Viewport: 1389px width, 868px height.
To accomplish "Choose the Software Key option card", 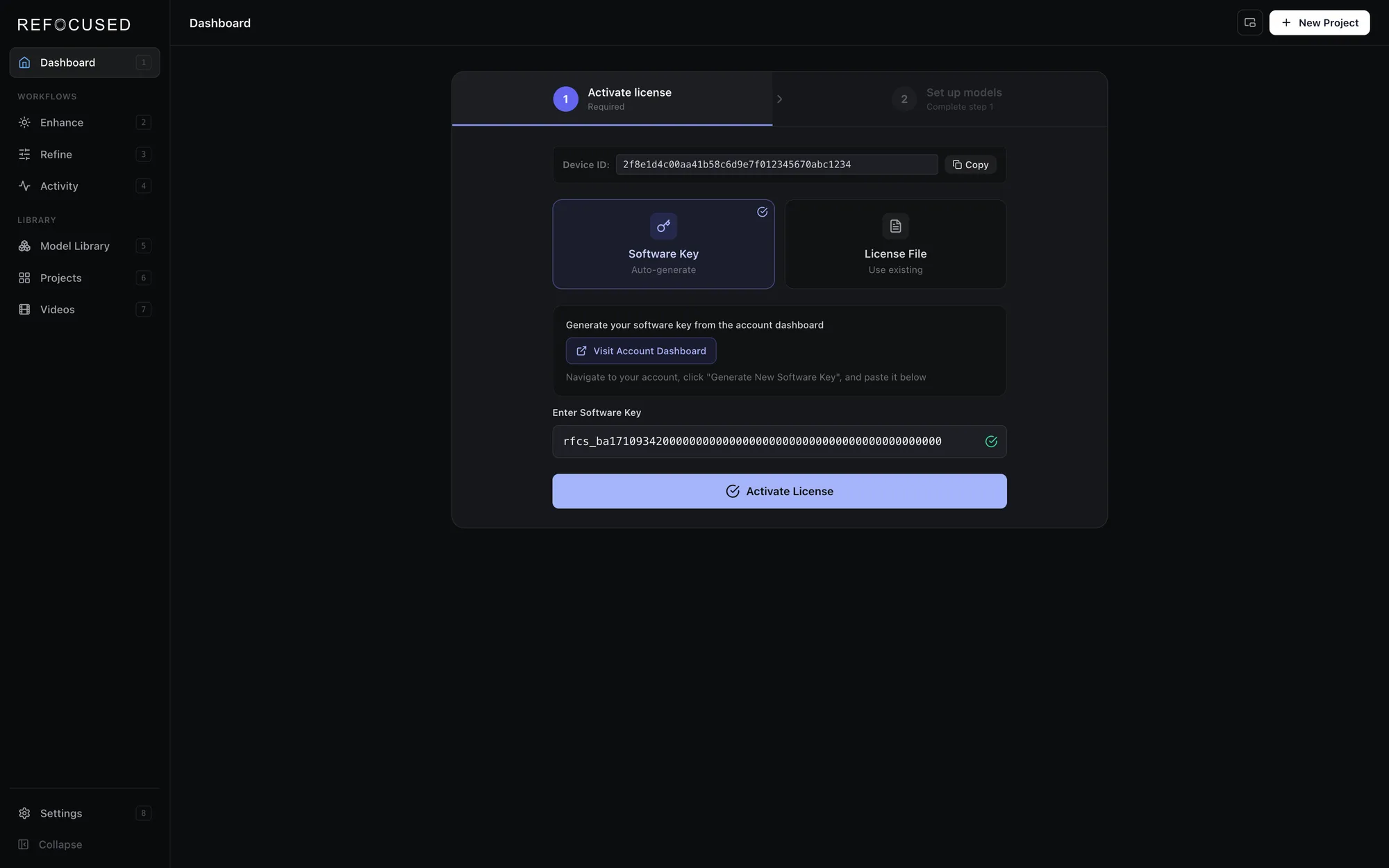I will [x=663, y=244].
